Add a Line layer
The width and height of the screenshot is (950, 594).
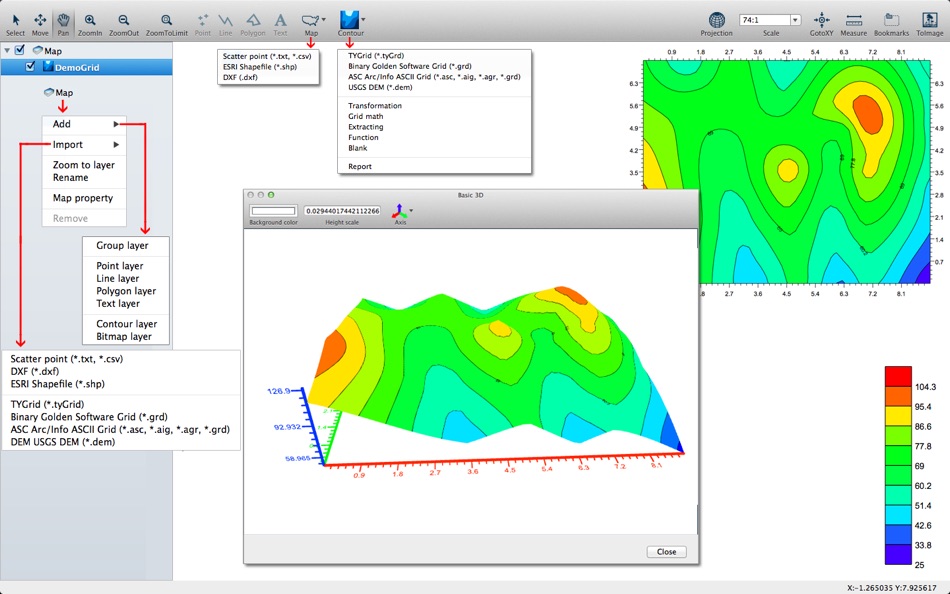click(118, 278)
